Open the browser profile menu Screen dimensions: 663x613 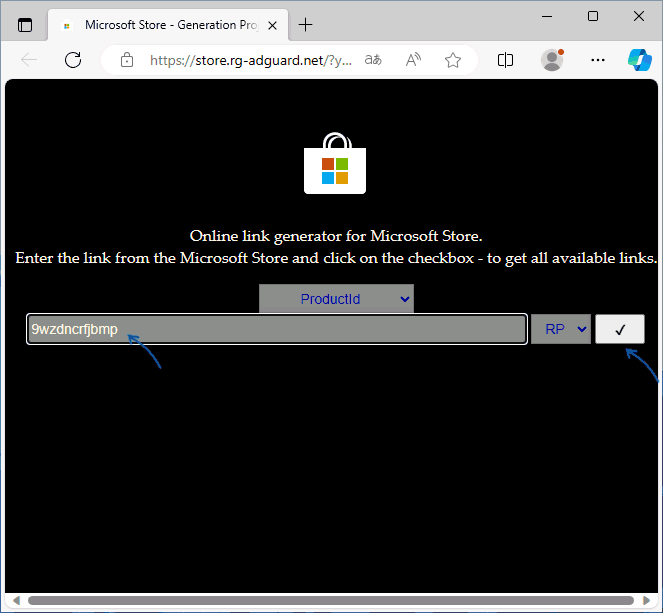[552, 60]
